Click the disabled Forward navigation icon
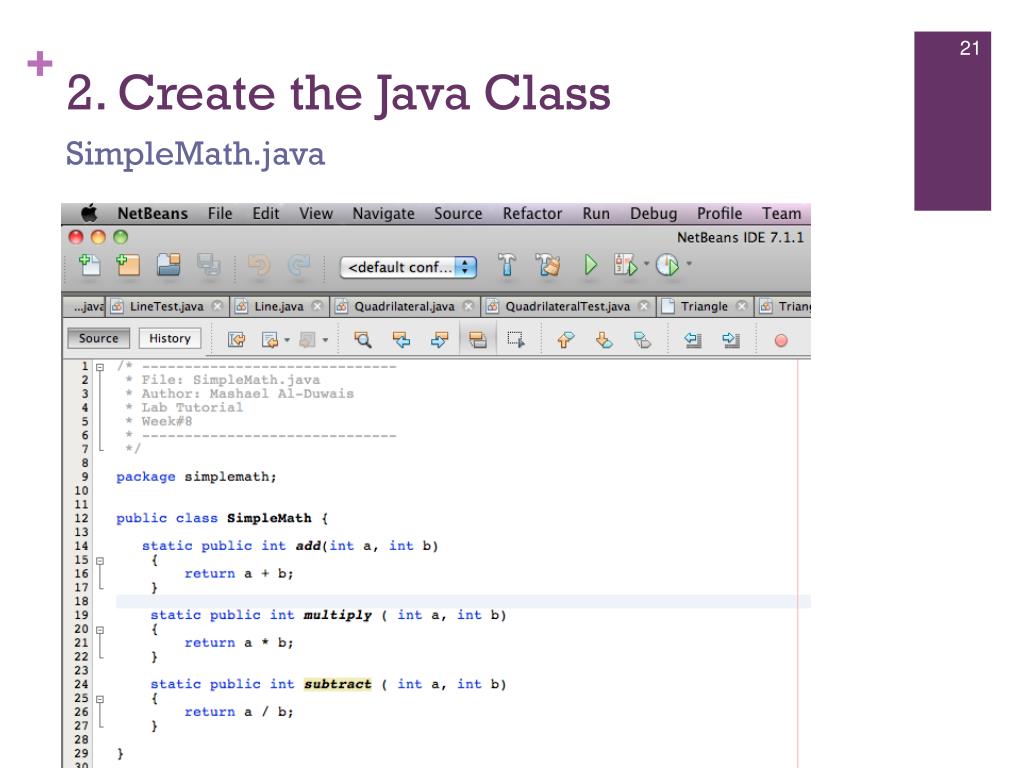This screenshot has width=1024, height=768. (x=307, y=340)
